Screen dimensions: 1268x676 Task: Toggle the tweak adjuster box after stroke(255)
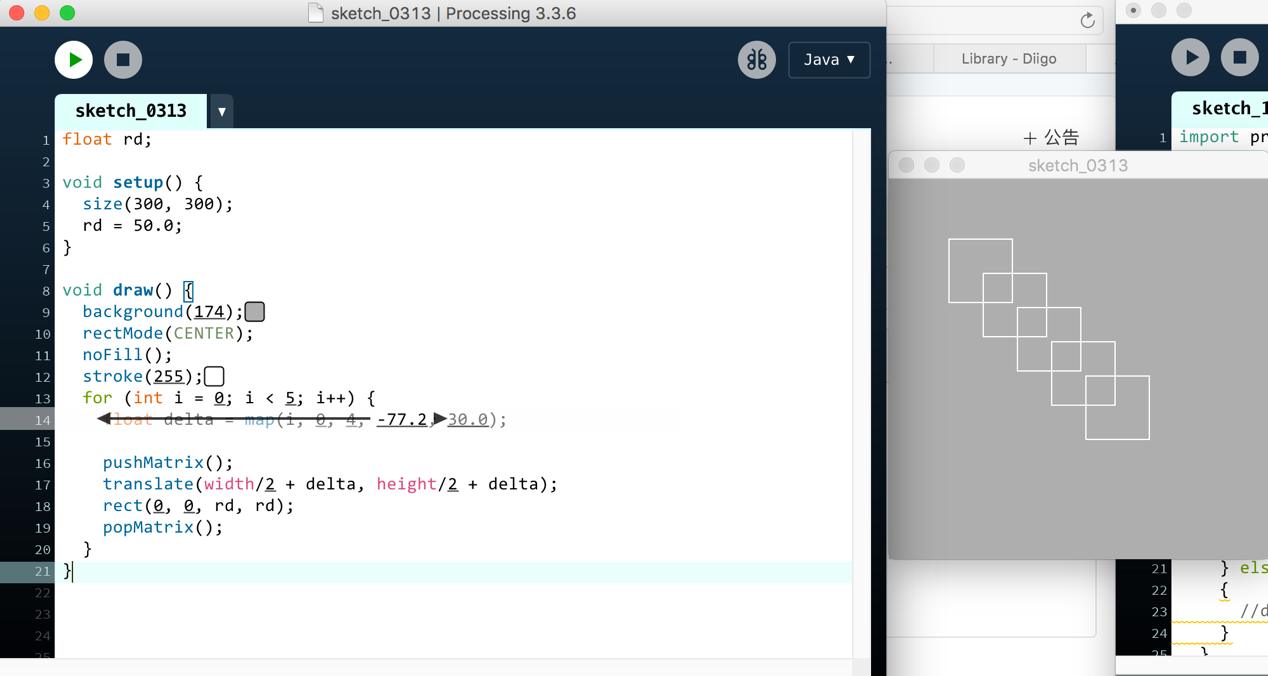(213, 375)
